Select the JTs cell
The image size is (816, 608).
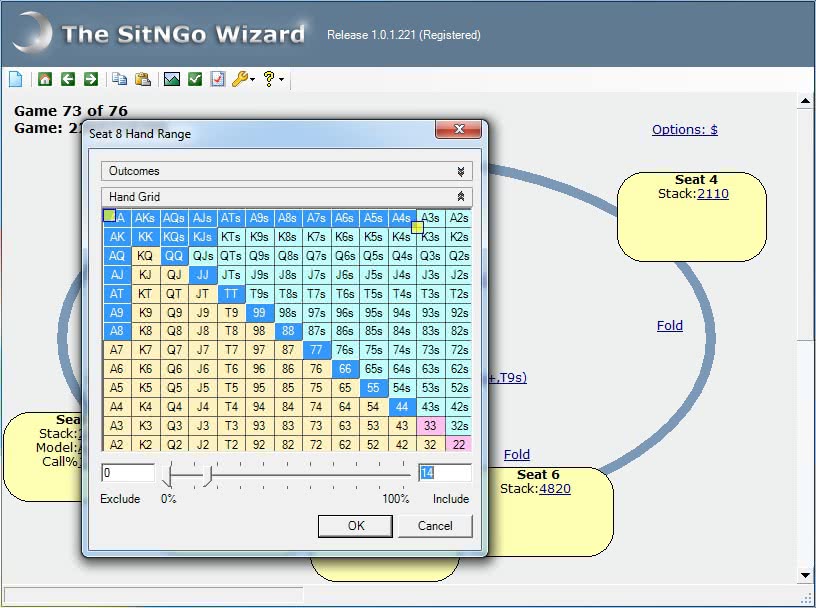pos(231,275)
